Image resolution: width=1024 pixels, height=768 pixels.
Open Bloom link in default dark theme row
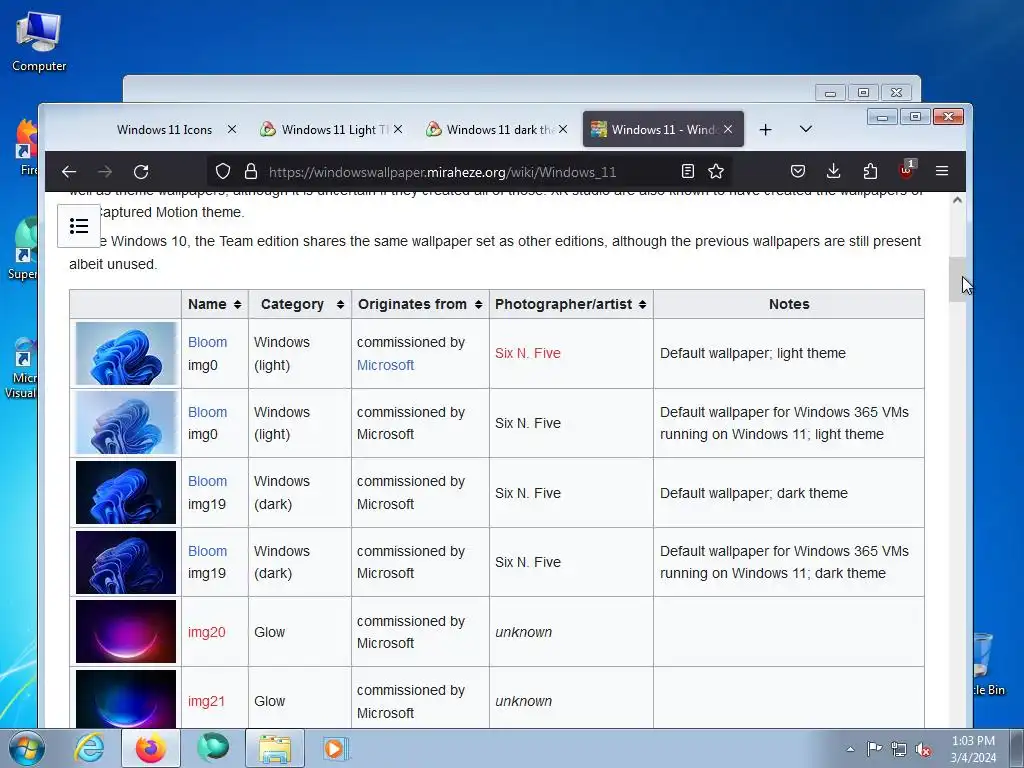207,481
